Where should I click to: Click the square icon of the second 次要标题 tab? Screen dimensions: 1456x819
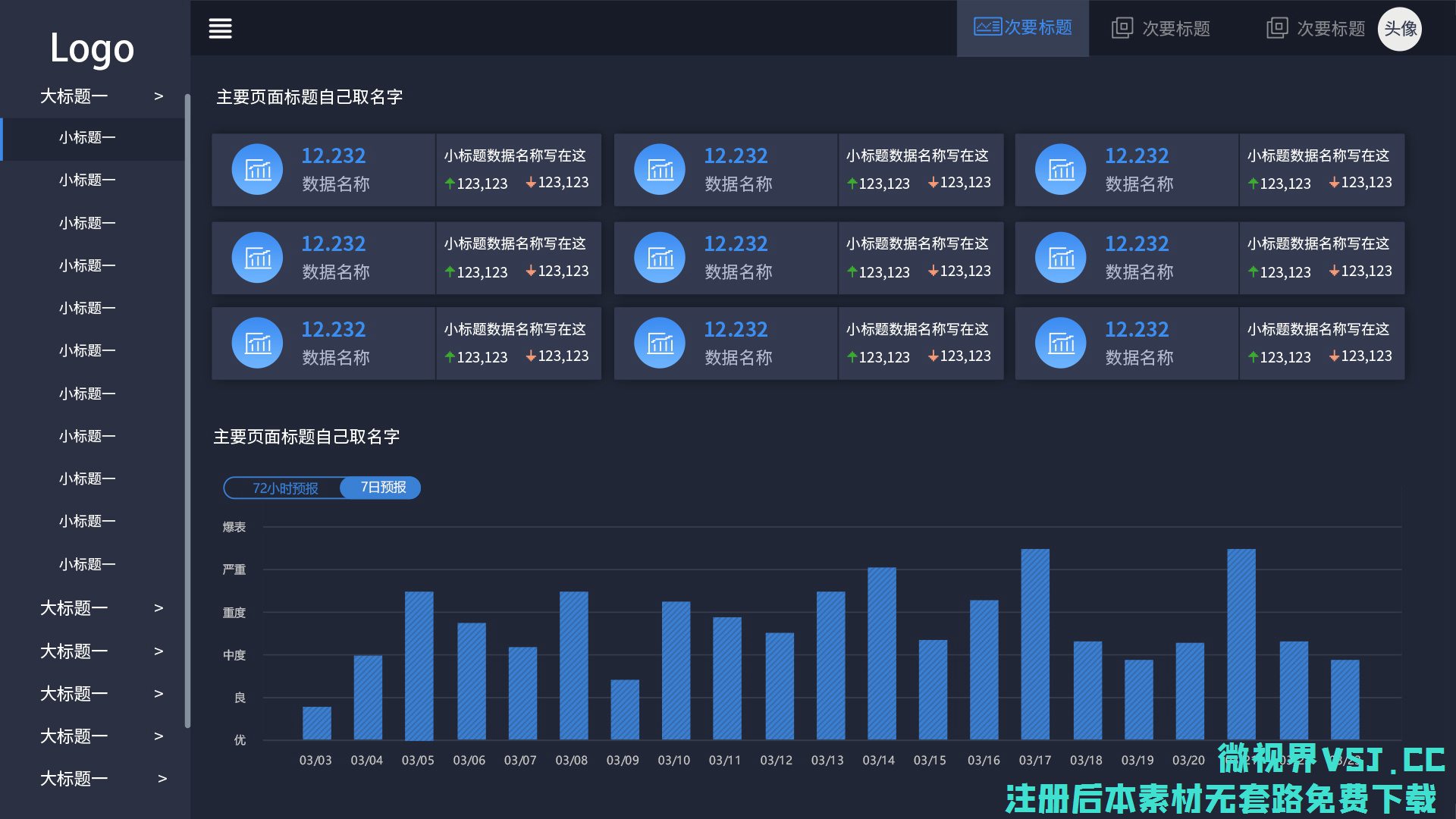1122,28
